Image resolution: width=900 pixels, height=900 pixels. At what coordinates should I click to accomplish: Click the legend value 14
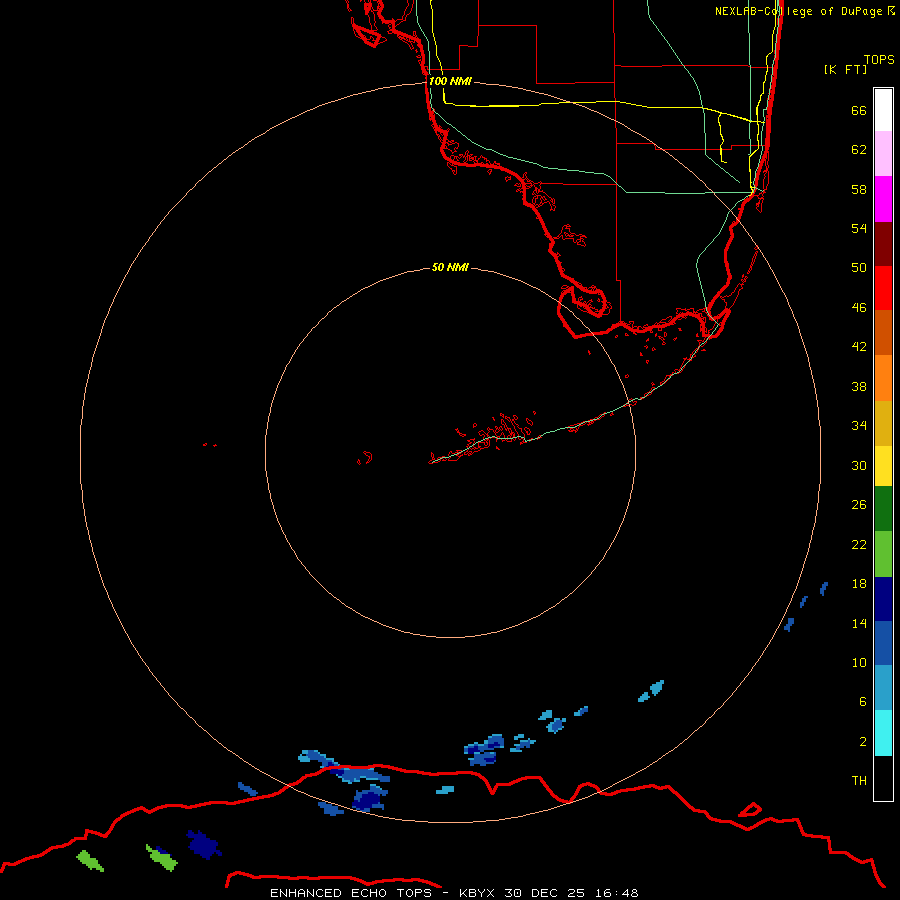pyautogui.click(x=859, y=623)
